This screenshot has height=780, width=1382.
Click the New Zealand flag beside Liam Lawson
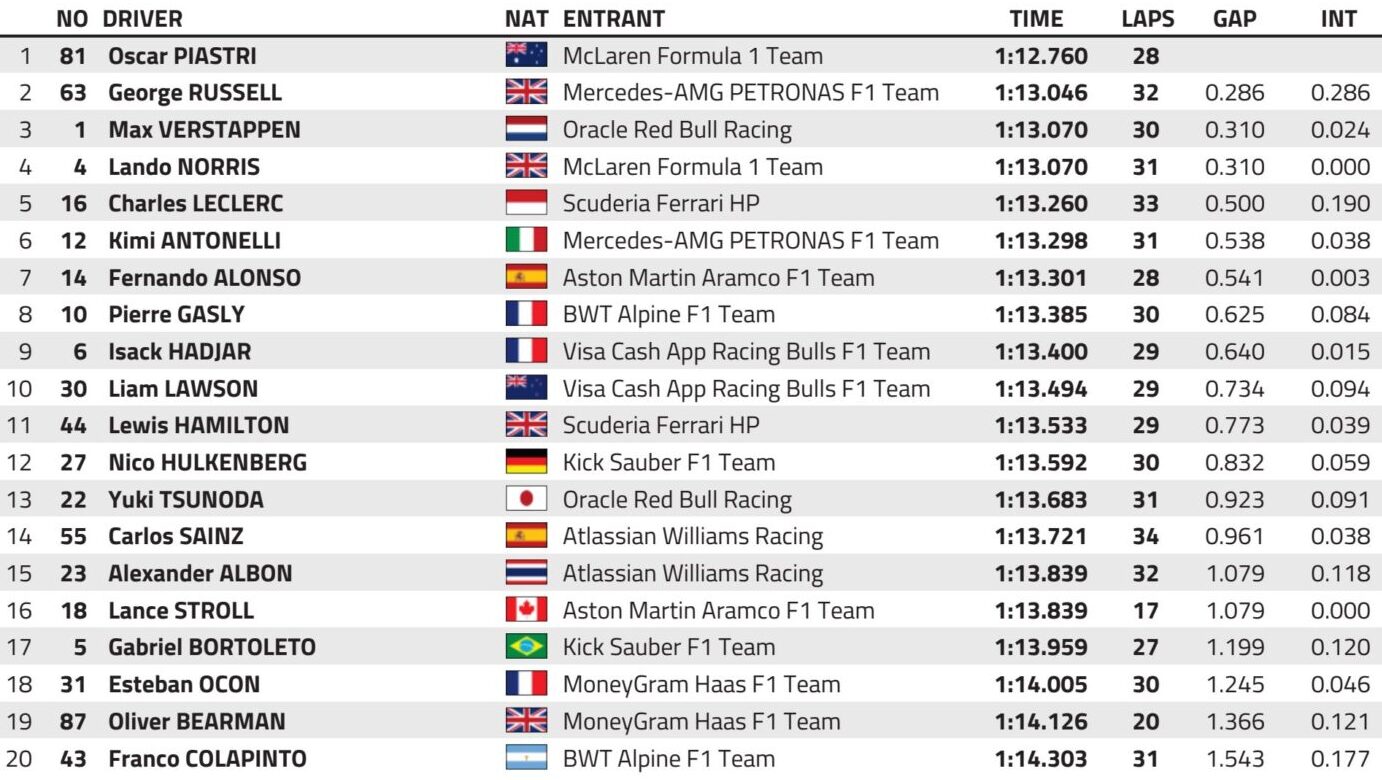(526, 388)
